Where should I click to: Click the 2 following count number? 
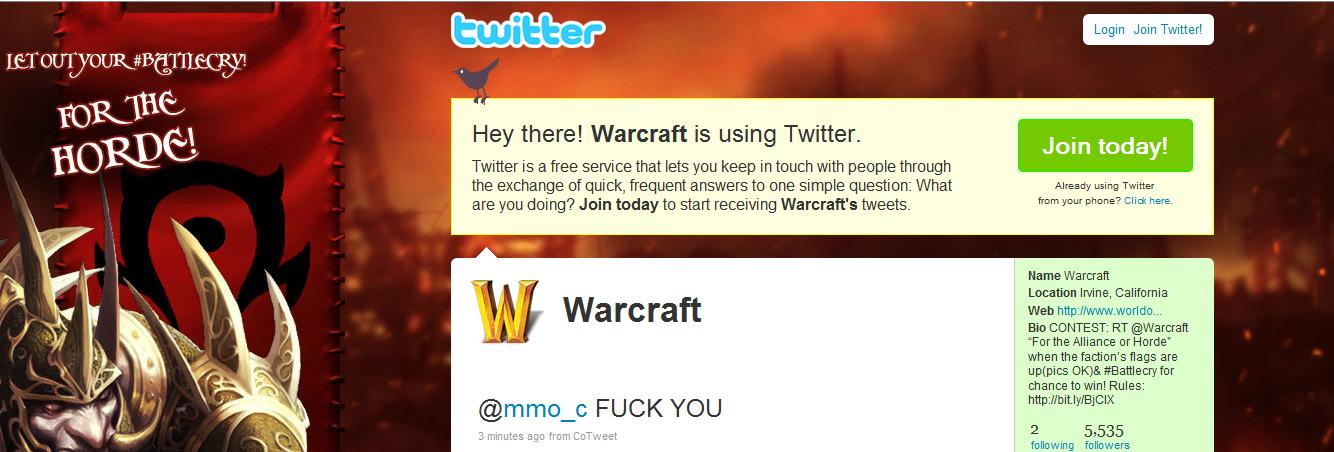1034,430
